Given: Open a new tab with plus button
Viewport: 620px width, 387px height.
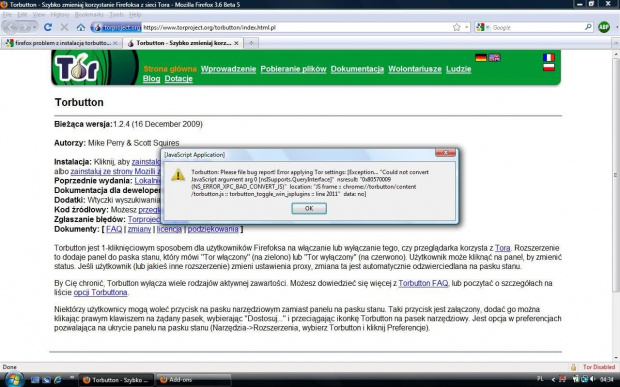Looking at the screenshot, I should [251, 43].
